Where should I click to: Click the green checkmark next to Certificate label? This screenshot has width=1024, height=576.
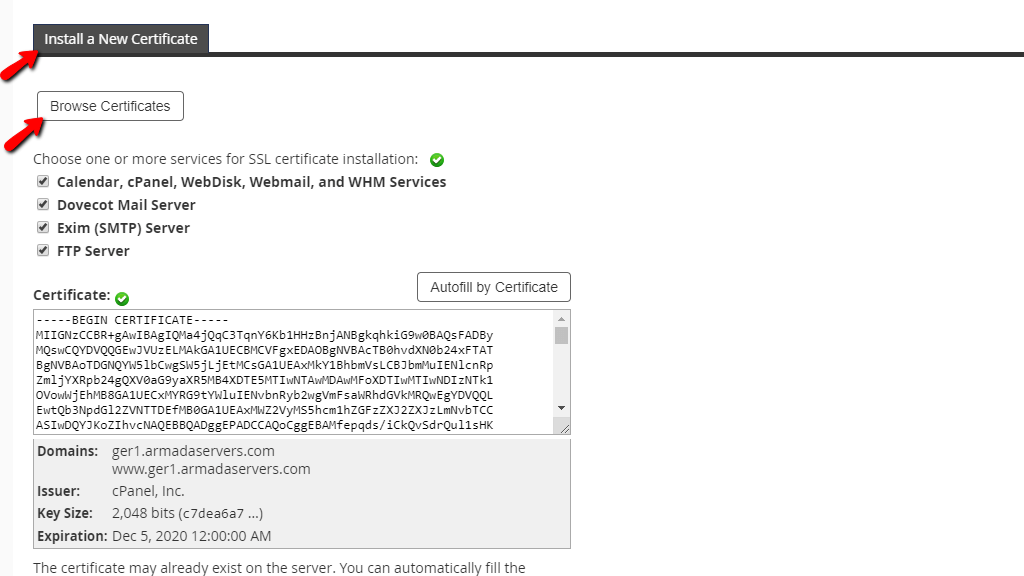coord(122,298)
